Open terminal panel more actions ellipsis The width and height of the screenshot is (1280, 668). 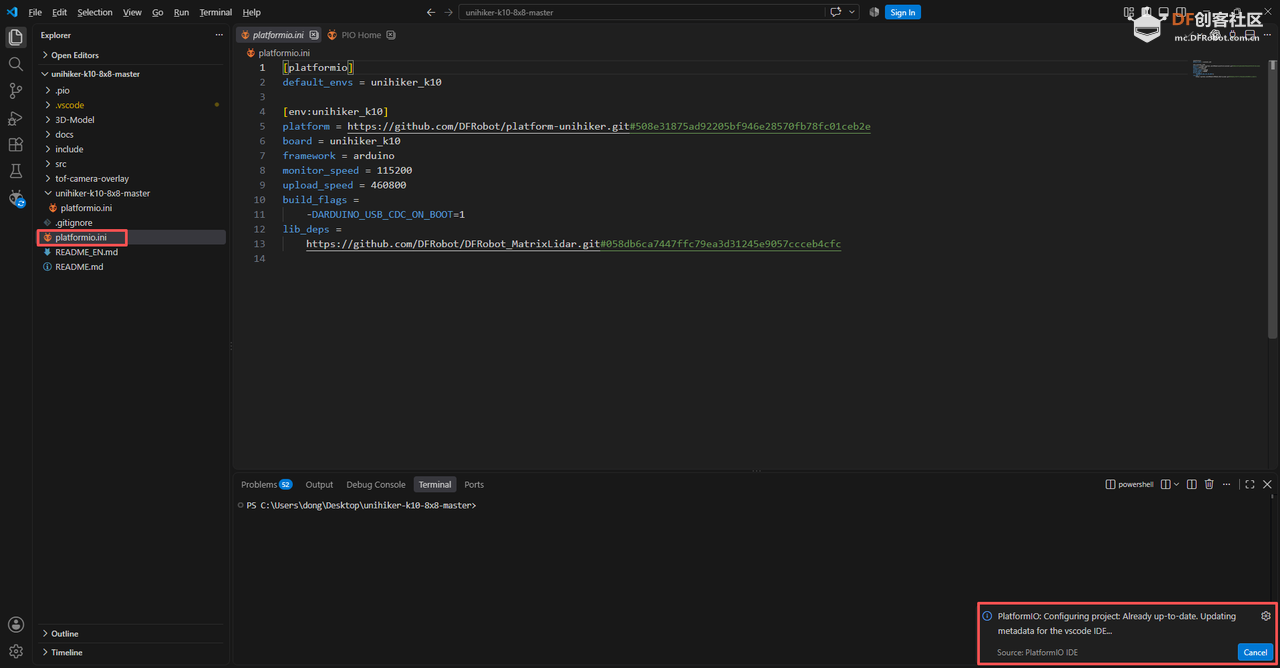(1226, 484)
